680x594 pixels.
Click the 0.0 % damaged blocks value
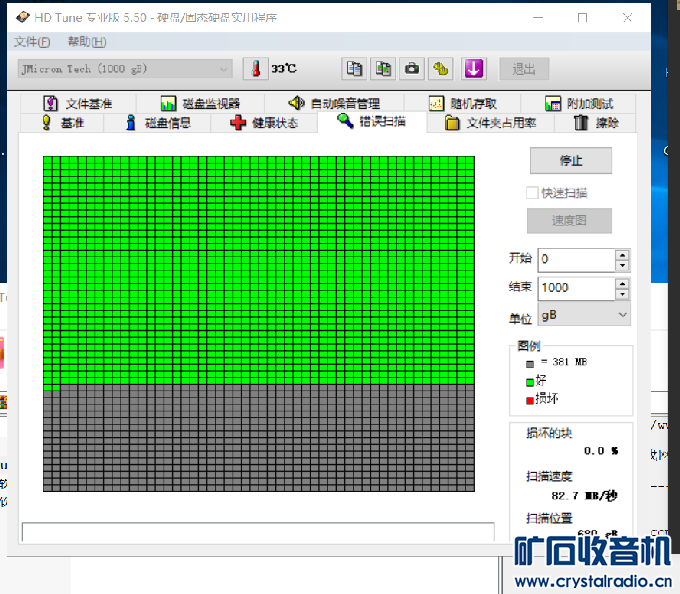[601, 451]
